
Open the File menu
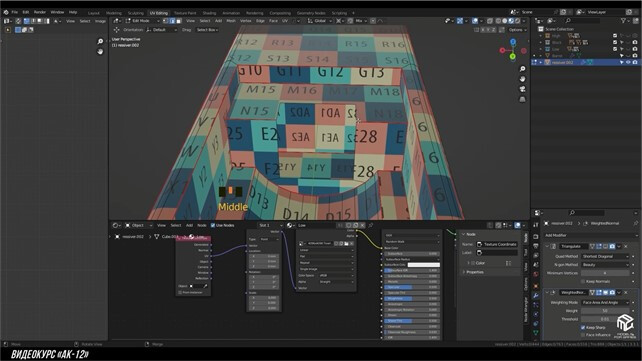coord(15,12)
